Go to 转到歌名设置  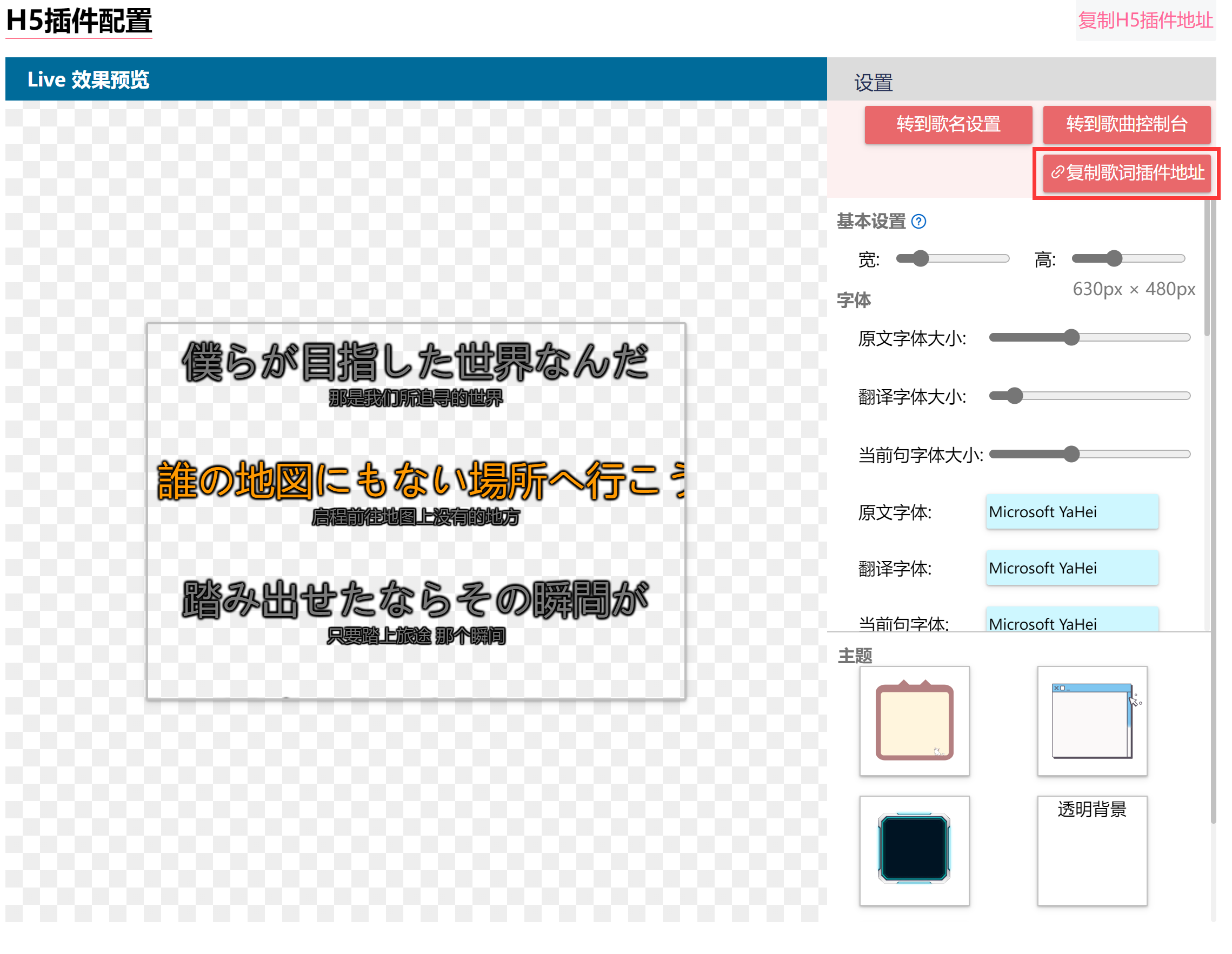click(948, 124)
